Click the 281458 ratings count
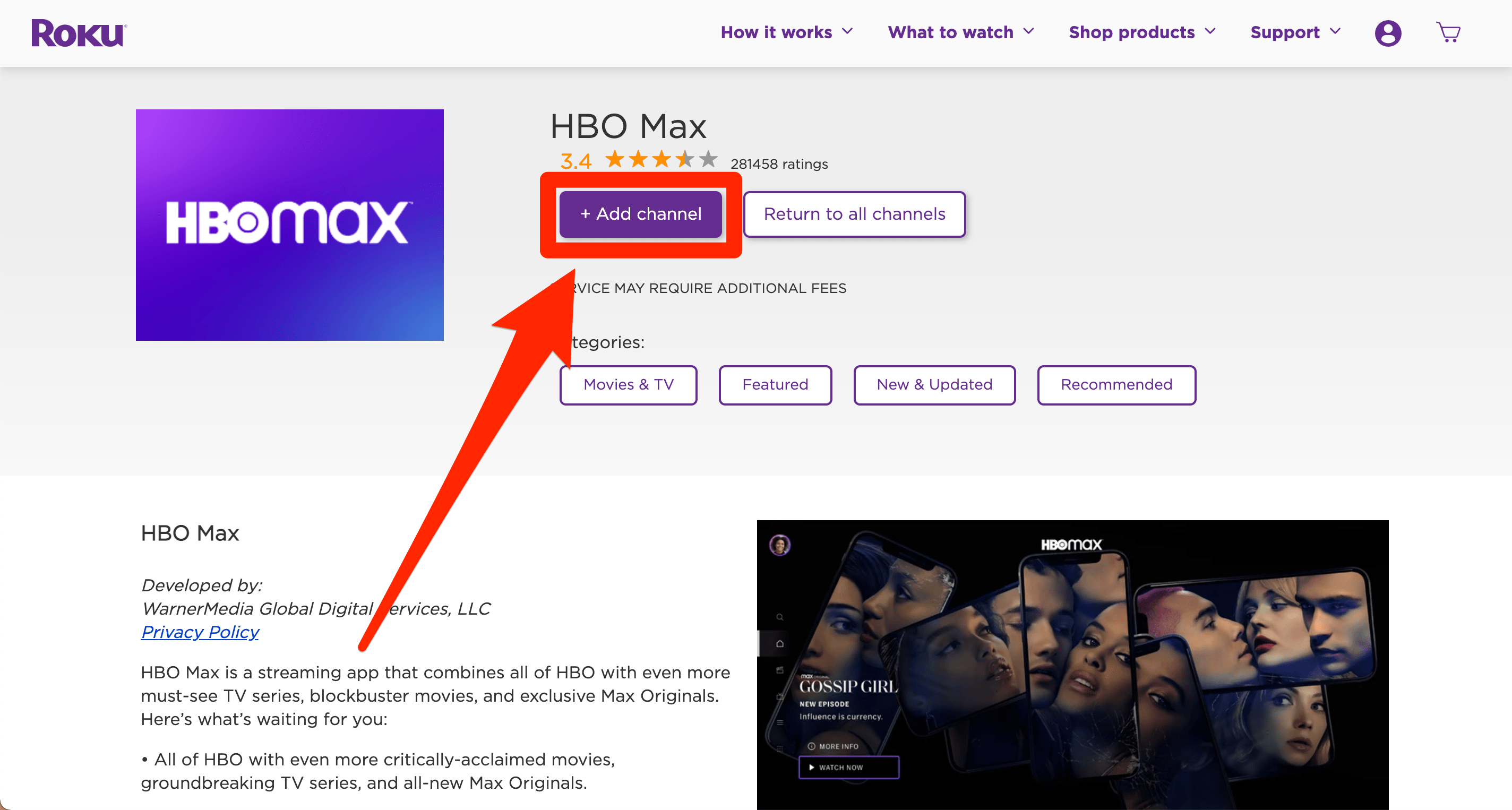1512x810 pixels. 779,164
